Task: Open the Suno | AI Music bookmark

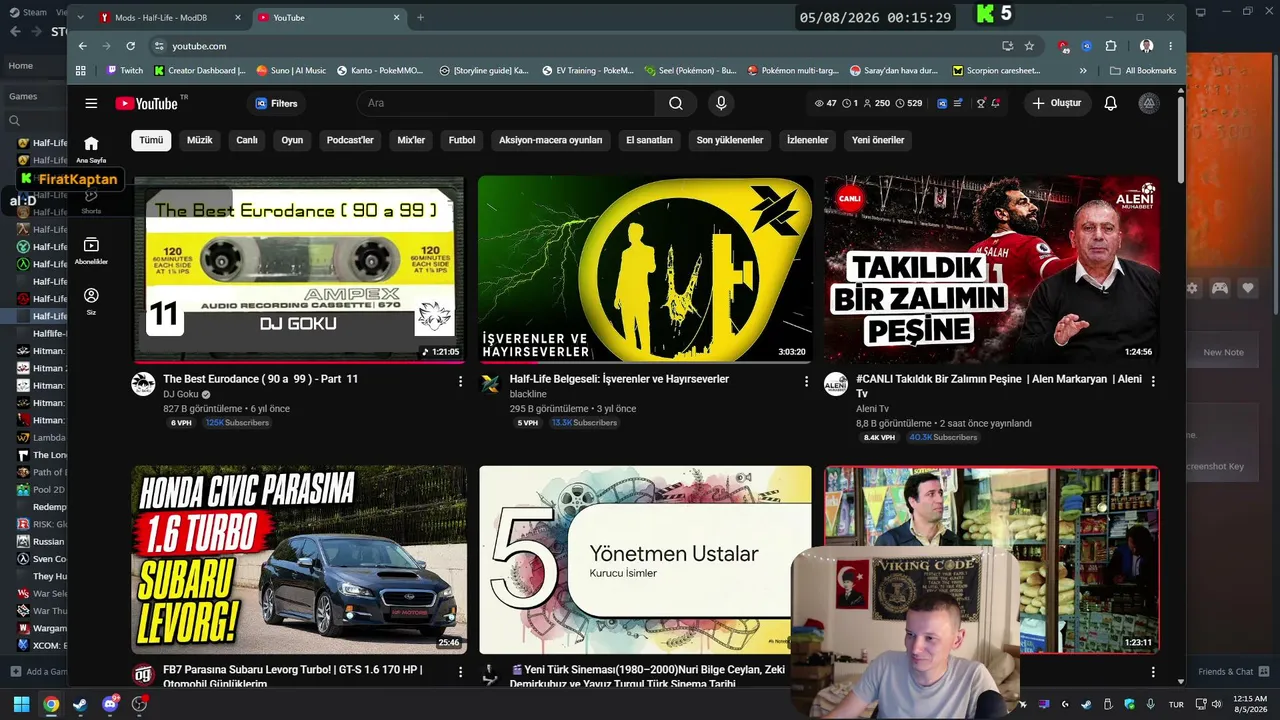Action: [291, 71]
